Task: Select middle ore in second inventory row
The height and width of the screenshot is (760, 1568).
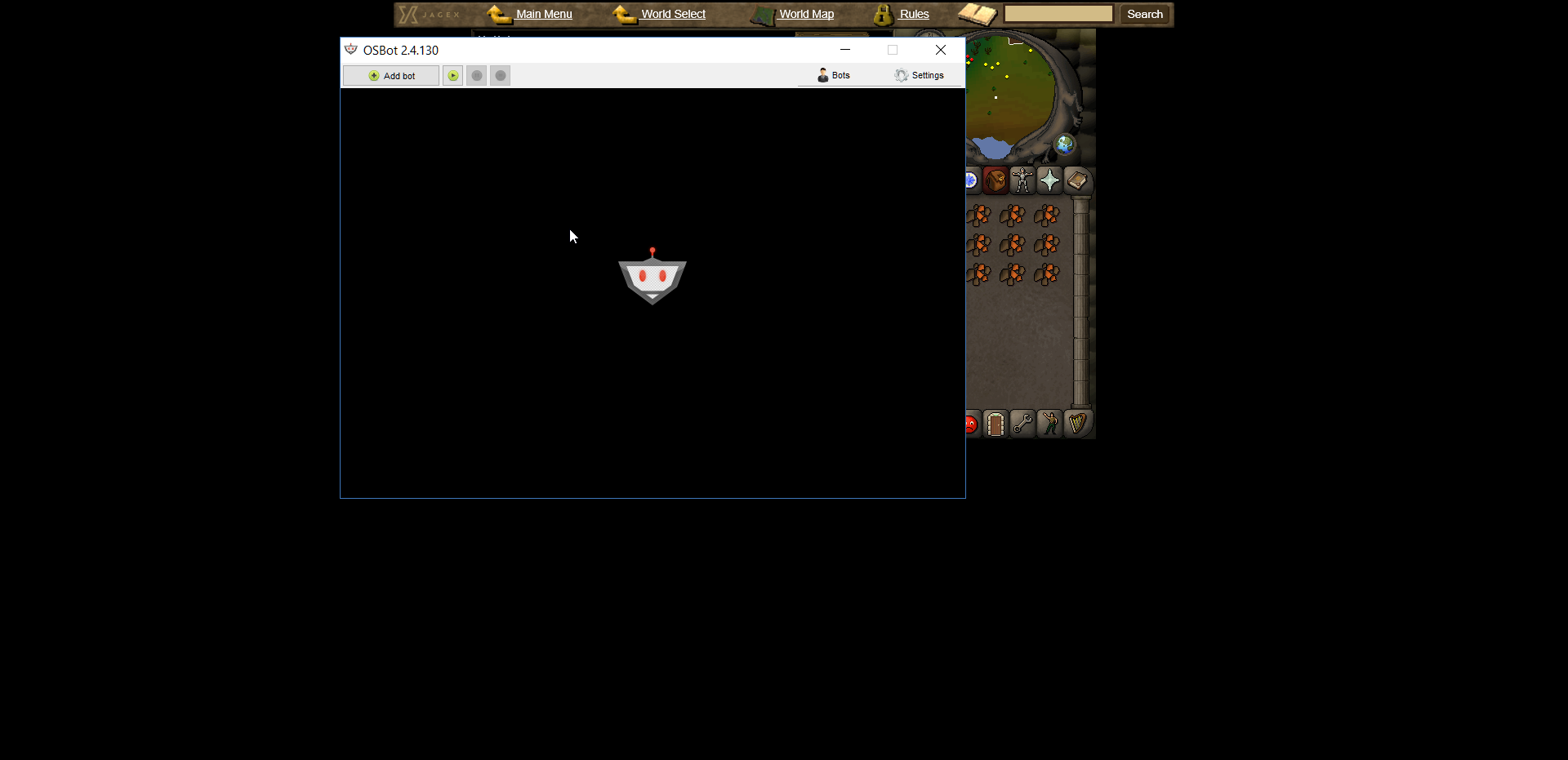Action: [x=1013, y=245]
